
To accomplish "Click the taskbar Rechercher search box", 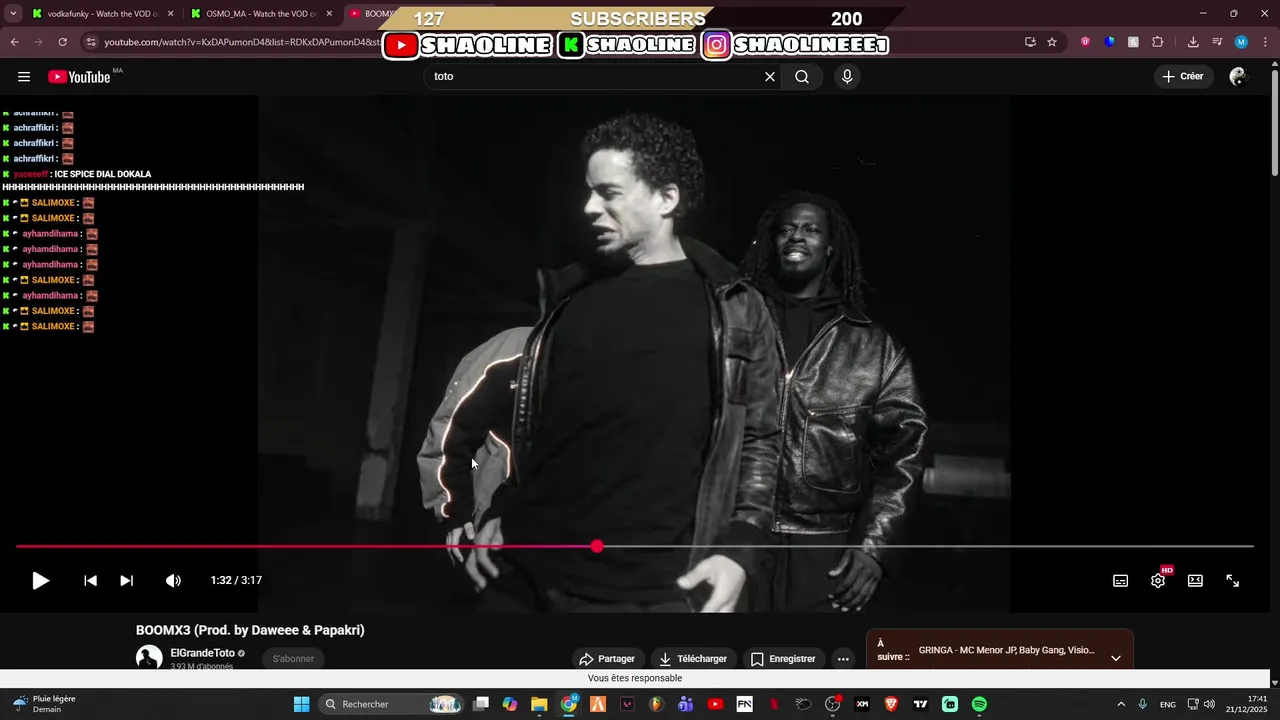I will coord(392,704).
